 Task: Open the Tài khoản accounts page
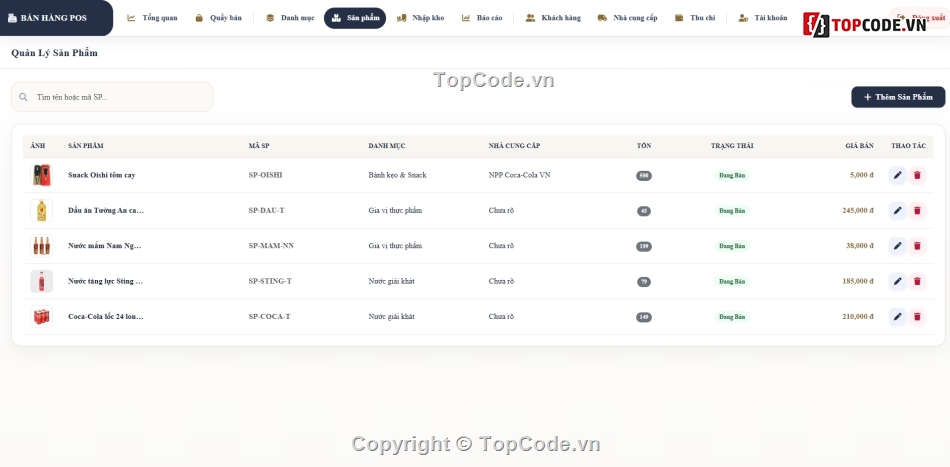click(x=763, y=18)
